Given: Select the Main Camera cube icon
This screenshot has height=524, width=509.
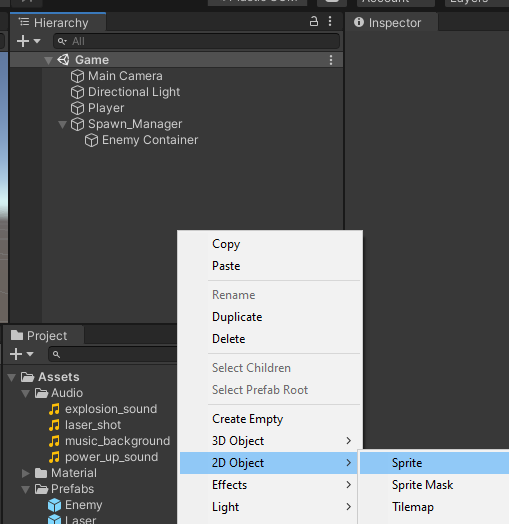Looking at the screenshot, I should (78, 76).
